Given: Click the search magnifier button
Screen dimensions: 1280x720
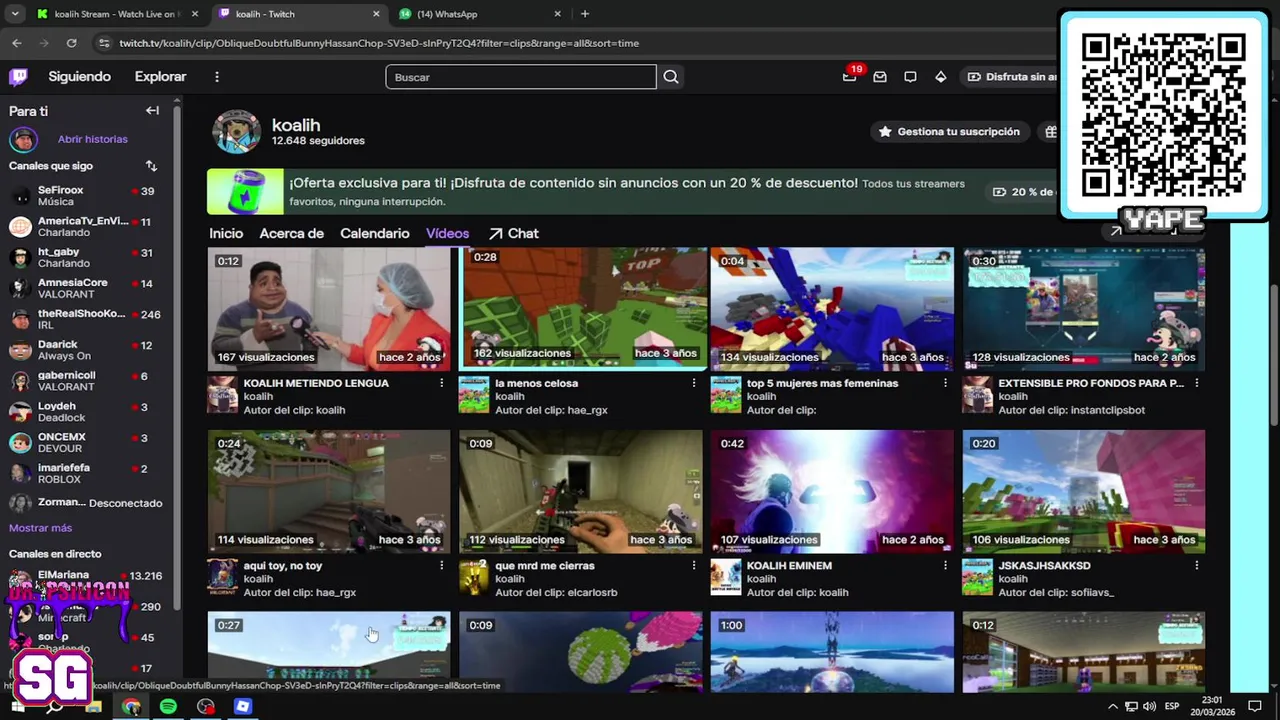Looking at the screenshot, I should [671, 77].
